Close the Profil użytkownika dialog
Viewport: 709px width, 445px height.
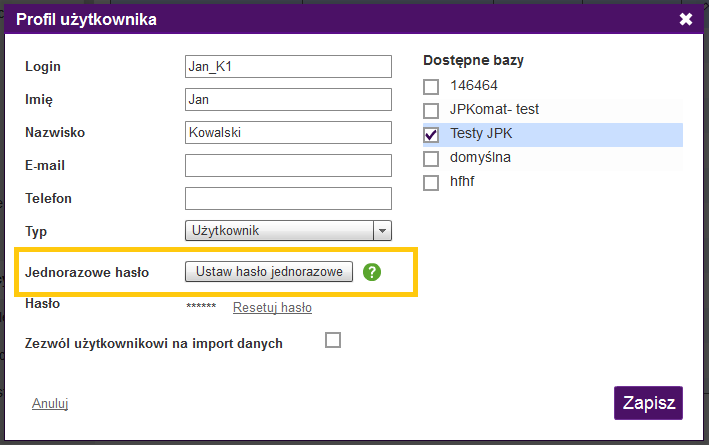click(685, 19)
